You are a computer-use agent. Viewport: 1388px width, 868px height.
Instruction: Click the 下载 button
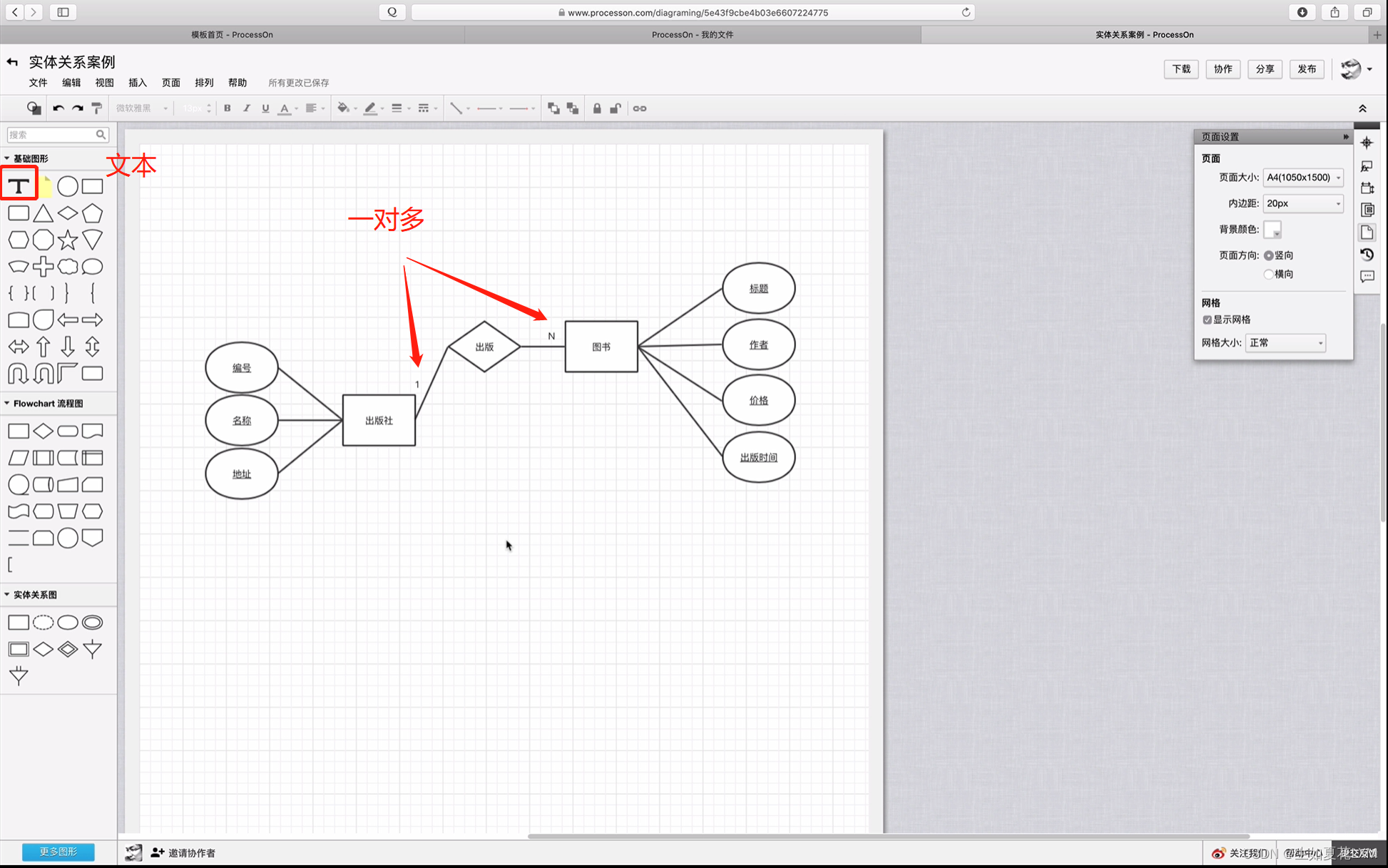pyautogui.click(x=1181, y=69)
